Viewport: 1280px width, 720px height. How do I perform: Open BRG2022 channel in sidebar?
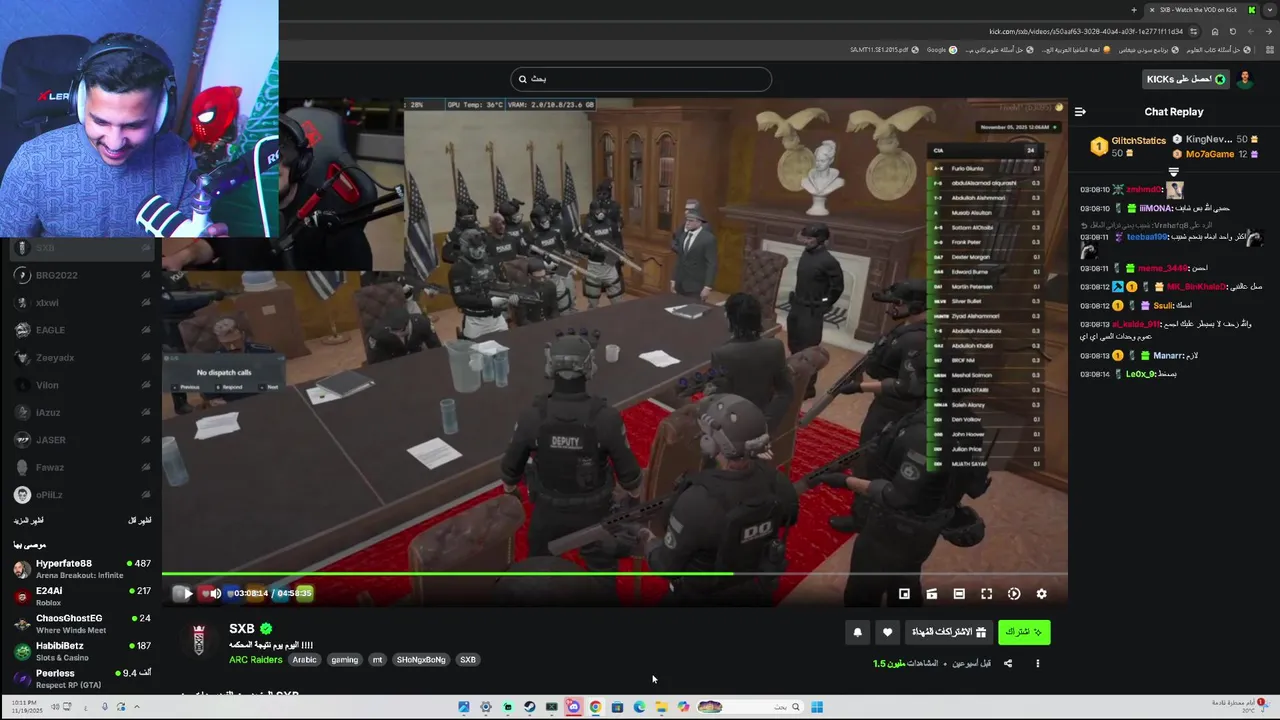pos(82,275)
